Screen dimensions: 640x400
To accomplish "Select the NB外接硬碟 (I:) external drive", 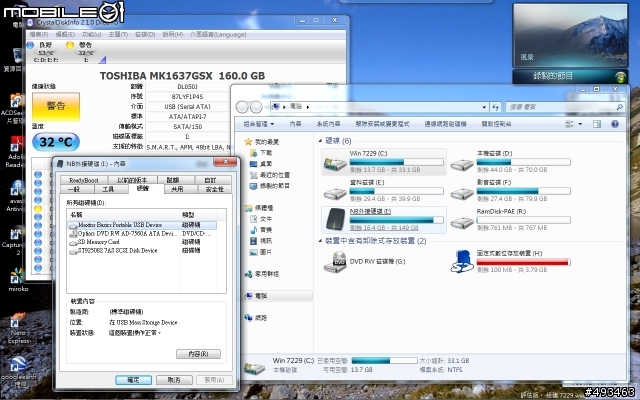I will 384,220.
